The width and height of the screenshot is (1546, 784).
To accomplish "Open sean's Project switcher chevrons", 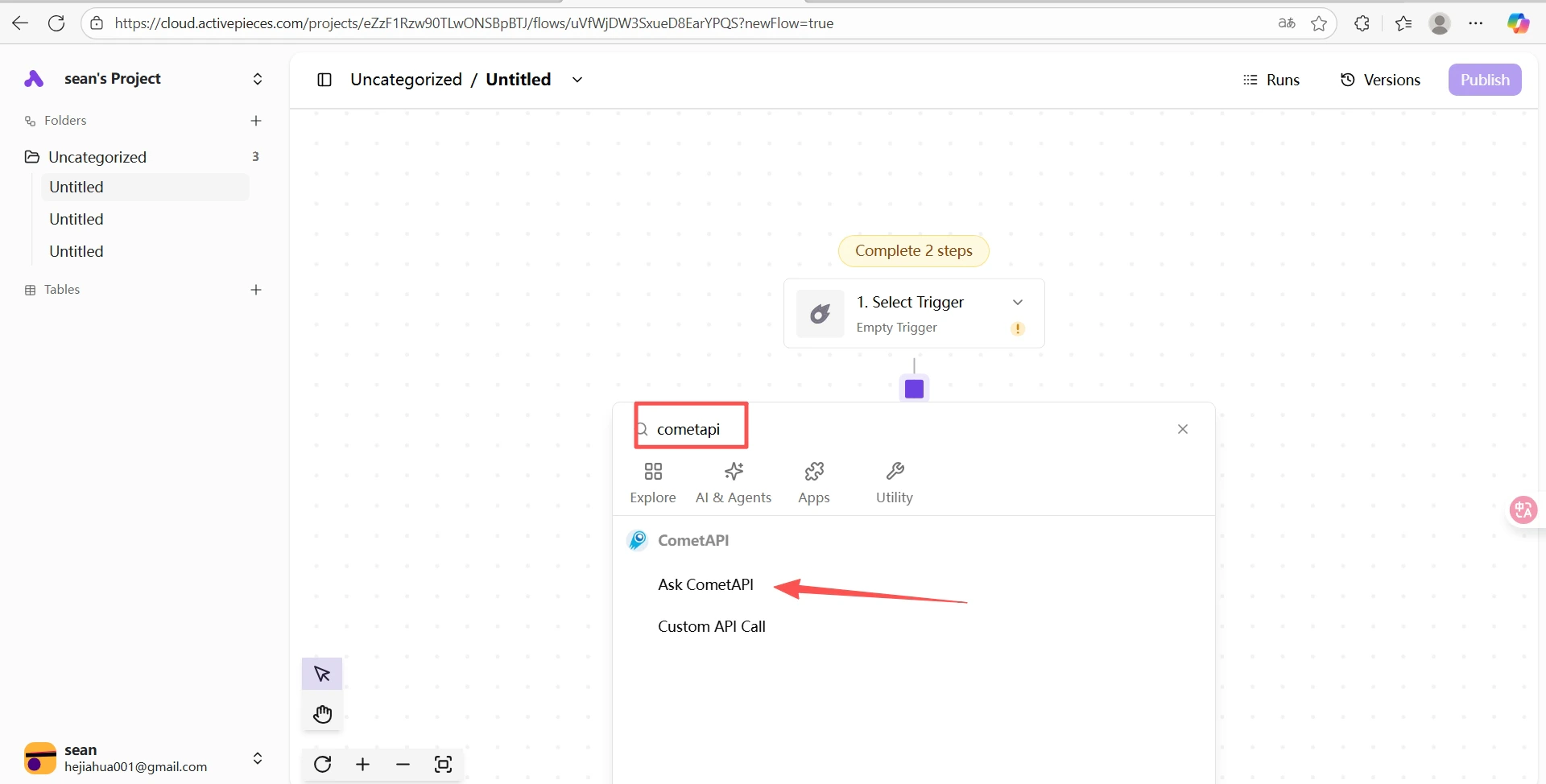I will (x=258, y=79).
